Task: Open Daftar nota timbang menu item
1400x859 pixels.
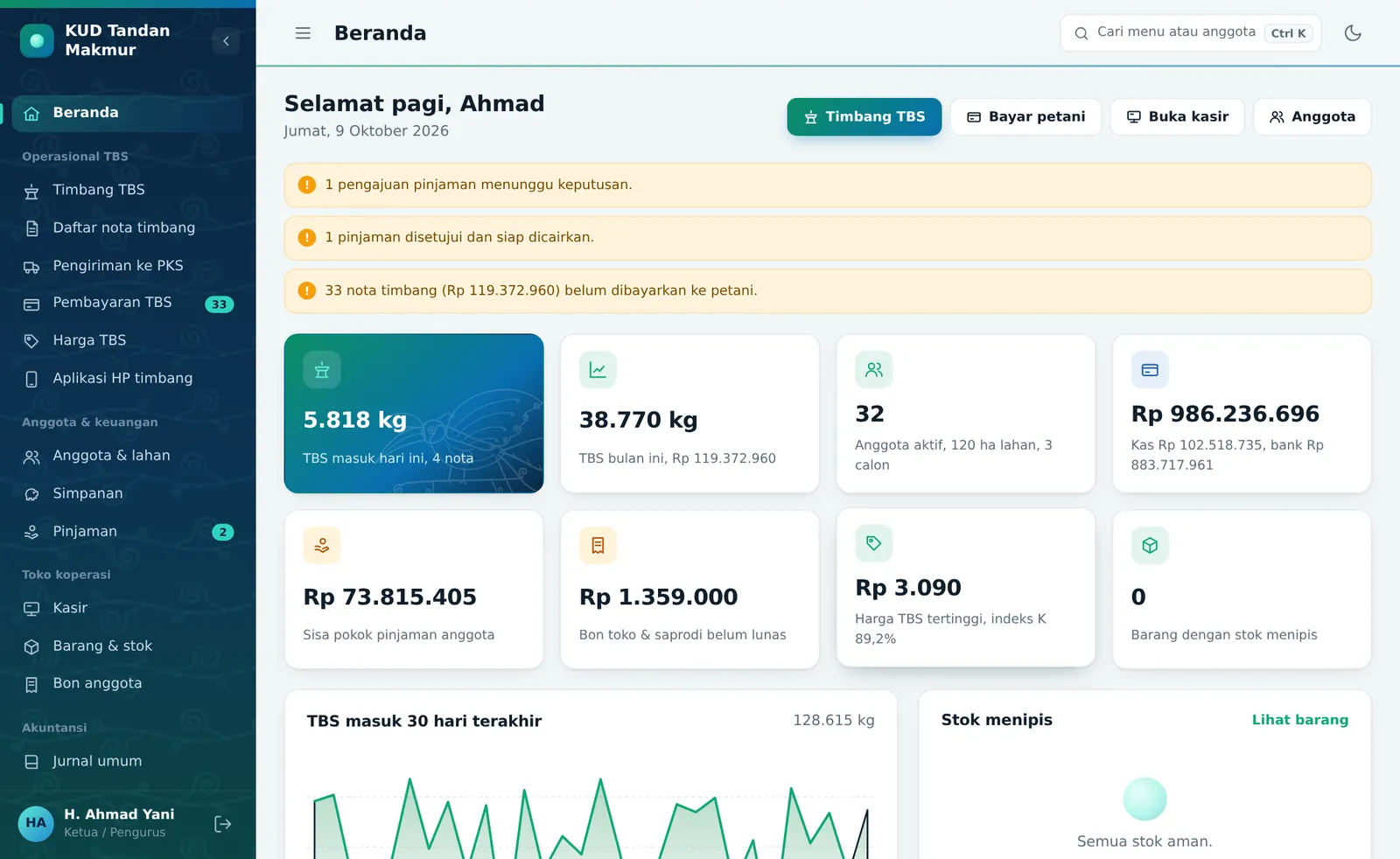Action: [128, 227]
